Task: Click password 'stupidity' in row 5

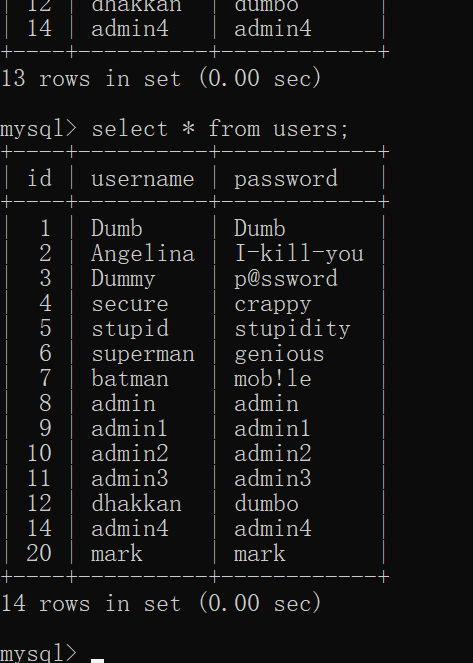Action: pos(292,329)
